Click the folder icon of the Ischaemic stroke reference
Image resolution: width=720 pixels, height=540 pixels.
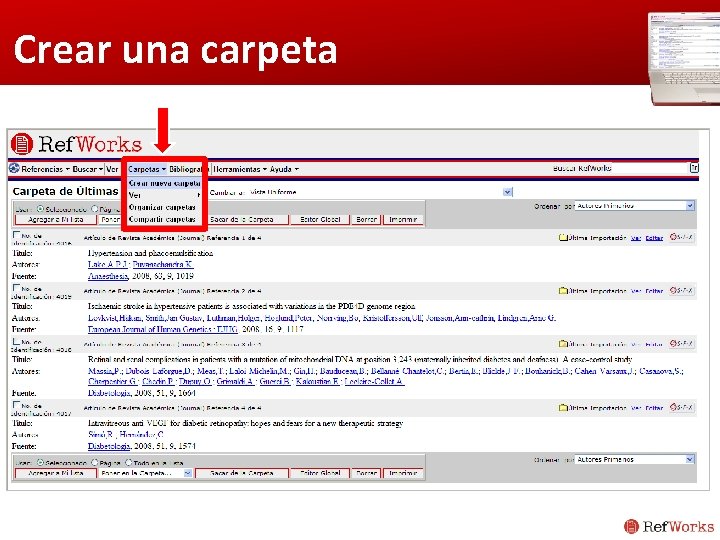pos(563,291)
